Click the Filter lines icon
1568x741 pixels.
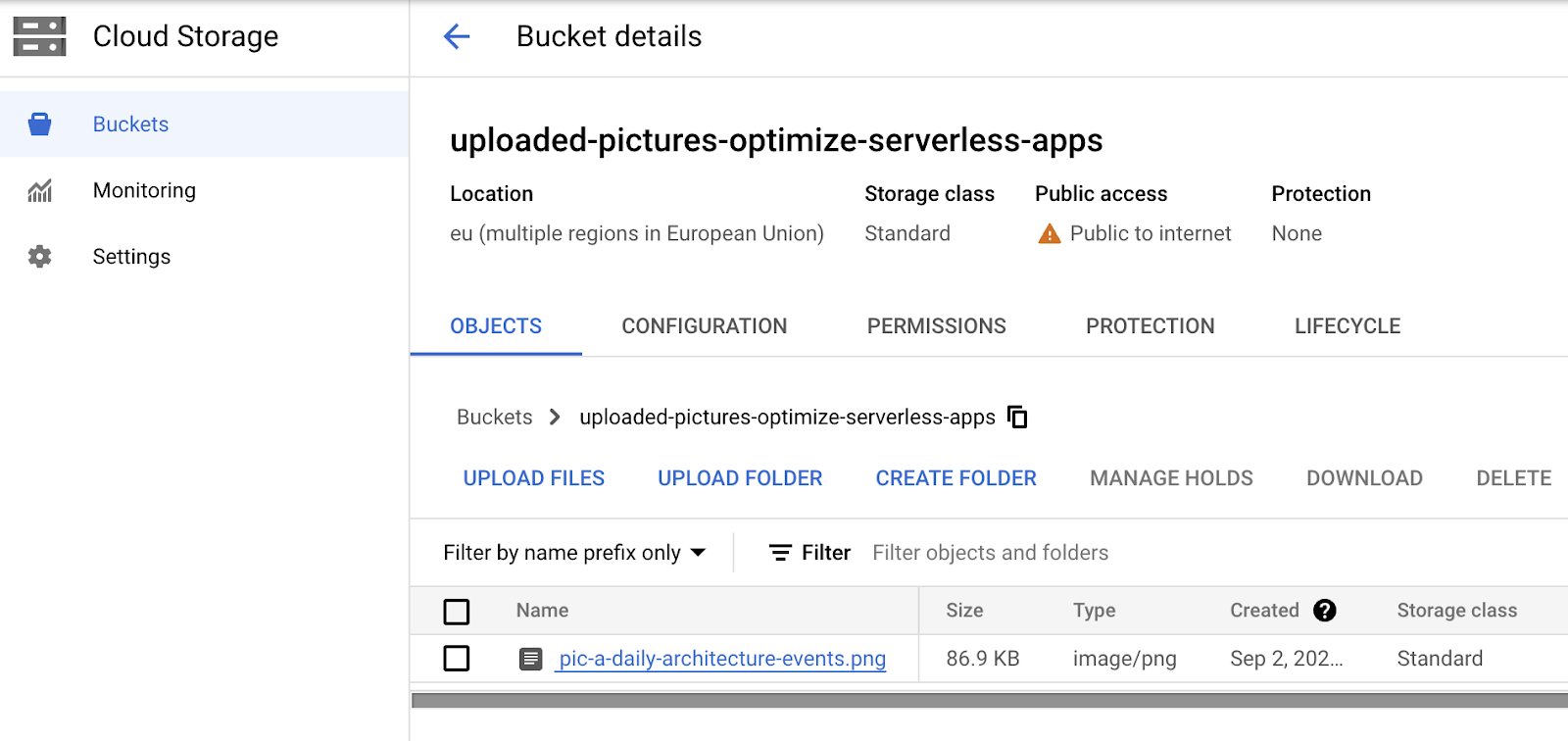click(x=780, y=553)
